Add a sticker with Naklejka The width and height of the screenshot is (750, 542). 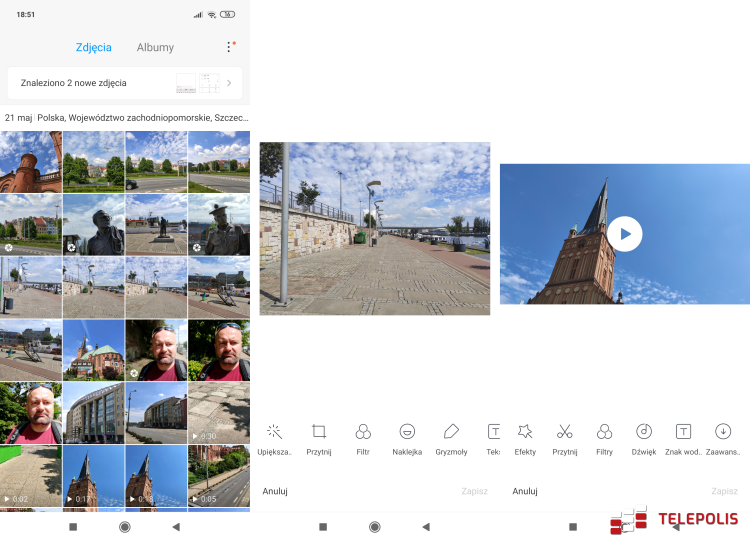(407, 437)
